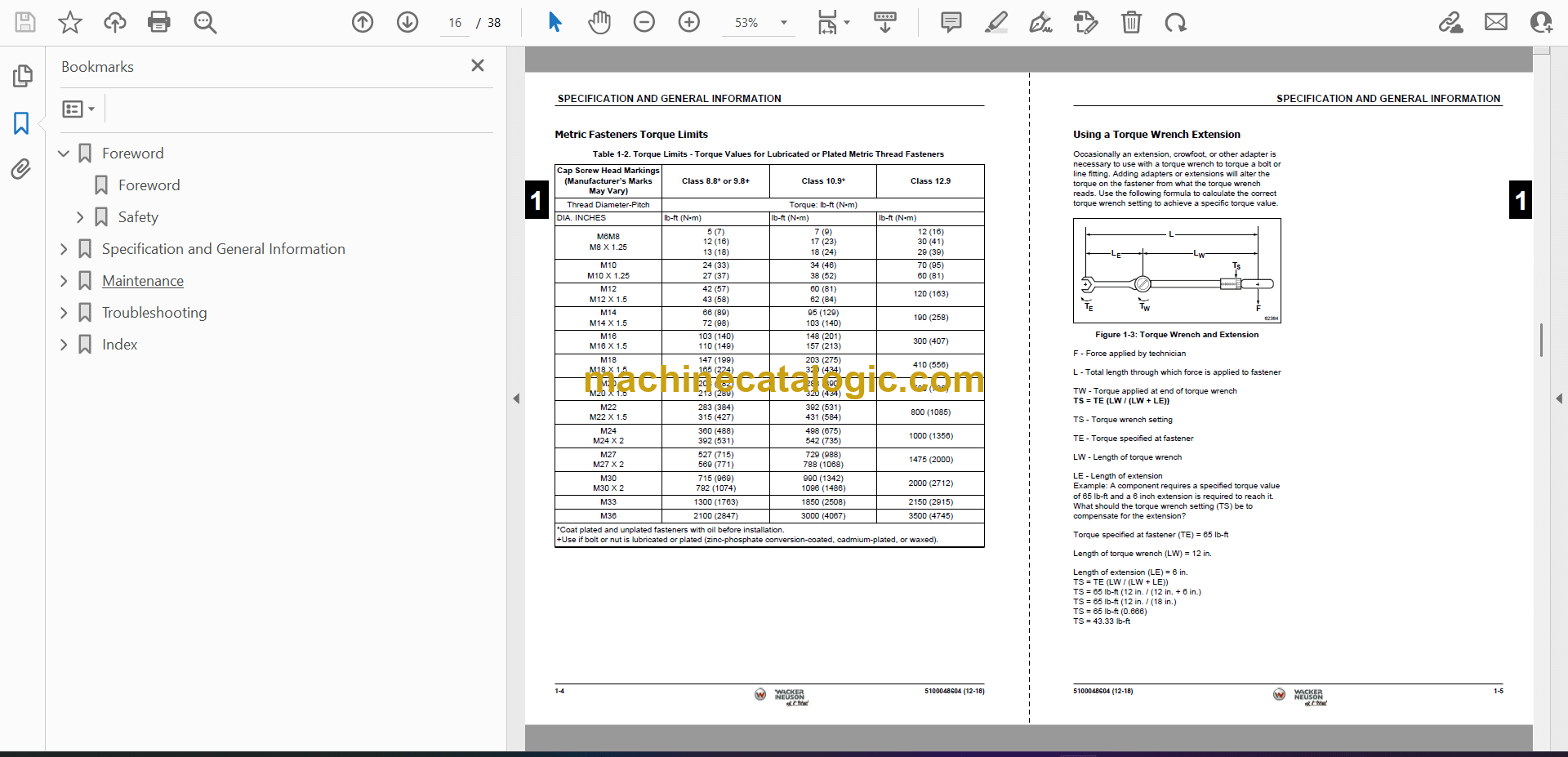Screen dimensions: 1568x757
Task: Click the Class 10.9 column header
Action: pos(823,181)
